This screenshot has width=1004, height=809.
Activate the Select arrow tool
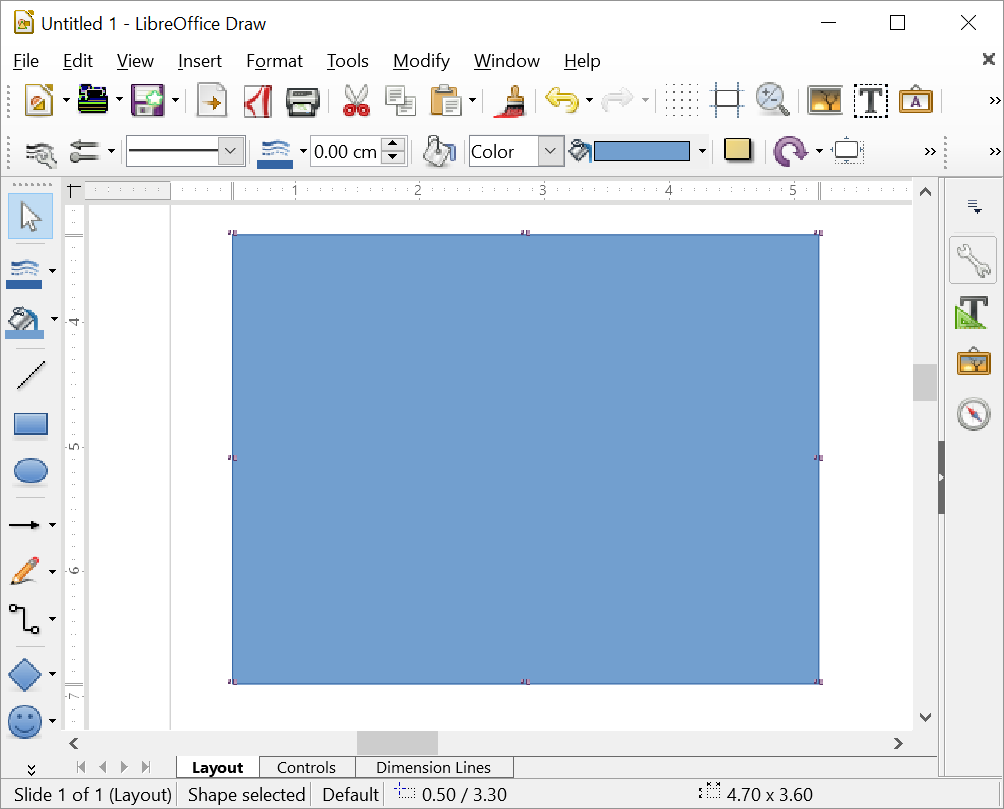[x=30, y=217]
